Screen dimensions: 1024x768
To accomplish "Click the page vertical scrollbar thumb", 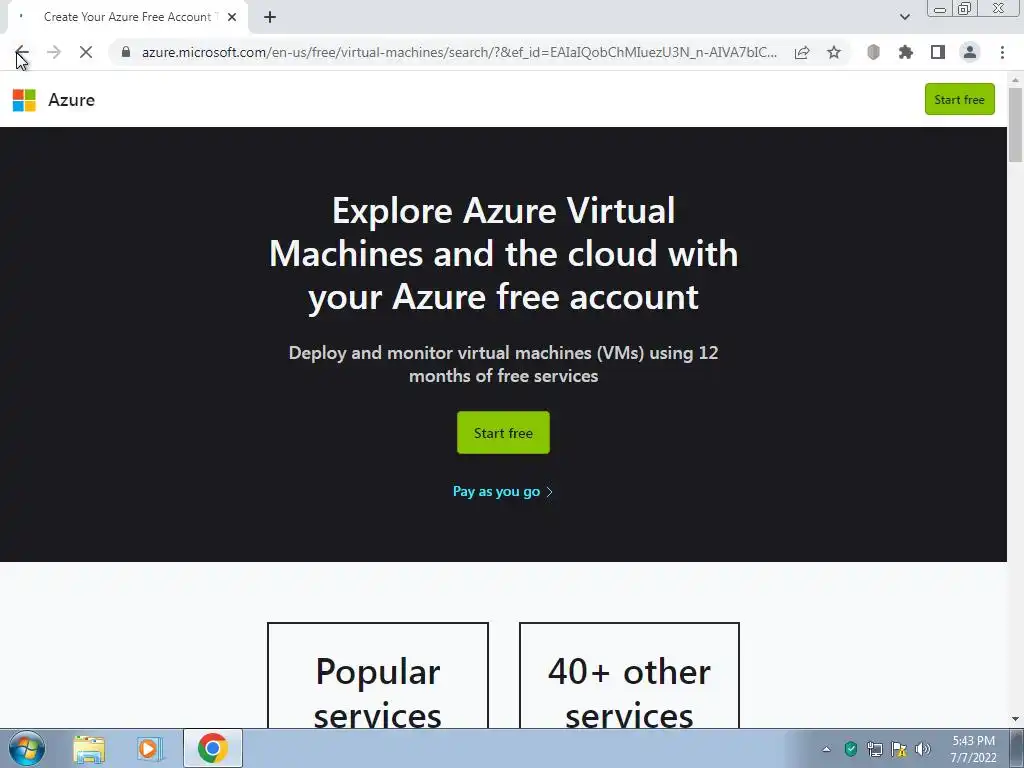I will click(1015, 124).
